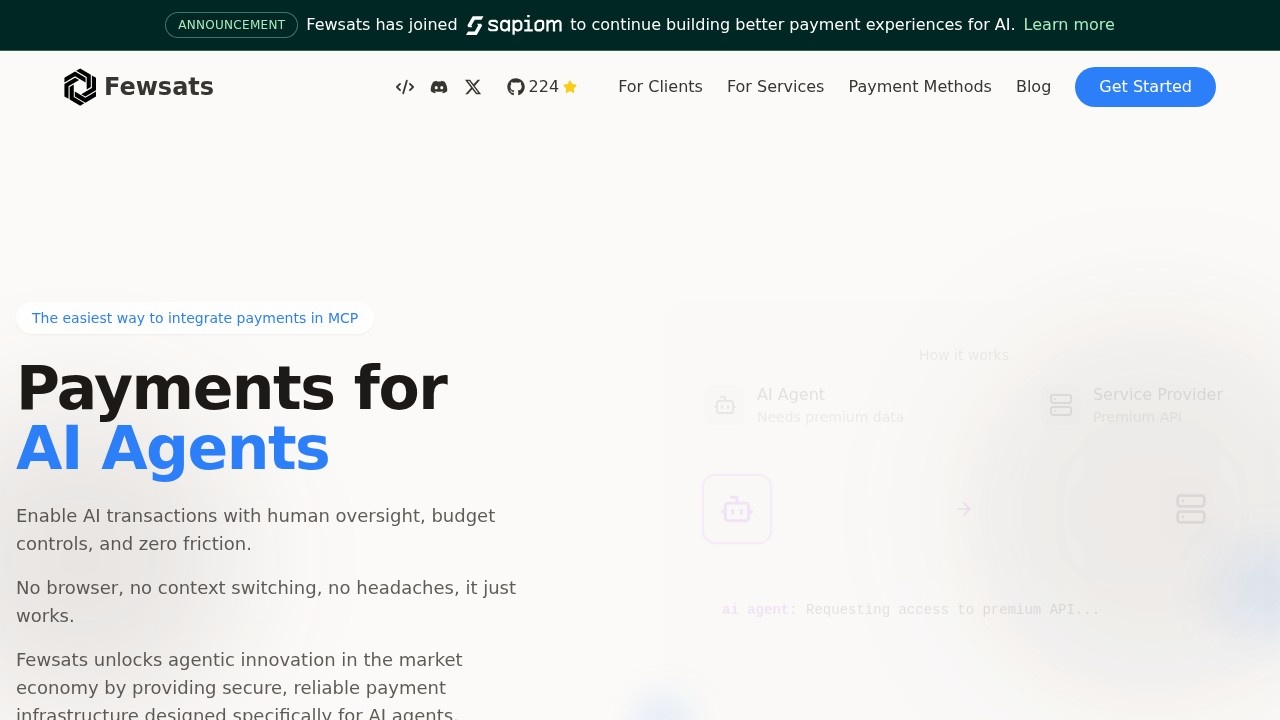This screenshot has height=720, width=1280.
Task: Open the For Clients menu item
Action: (660, 87)
